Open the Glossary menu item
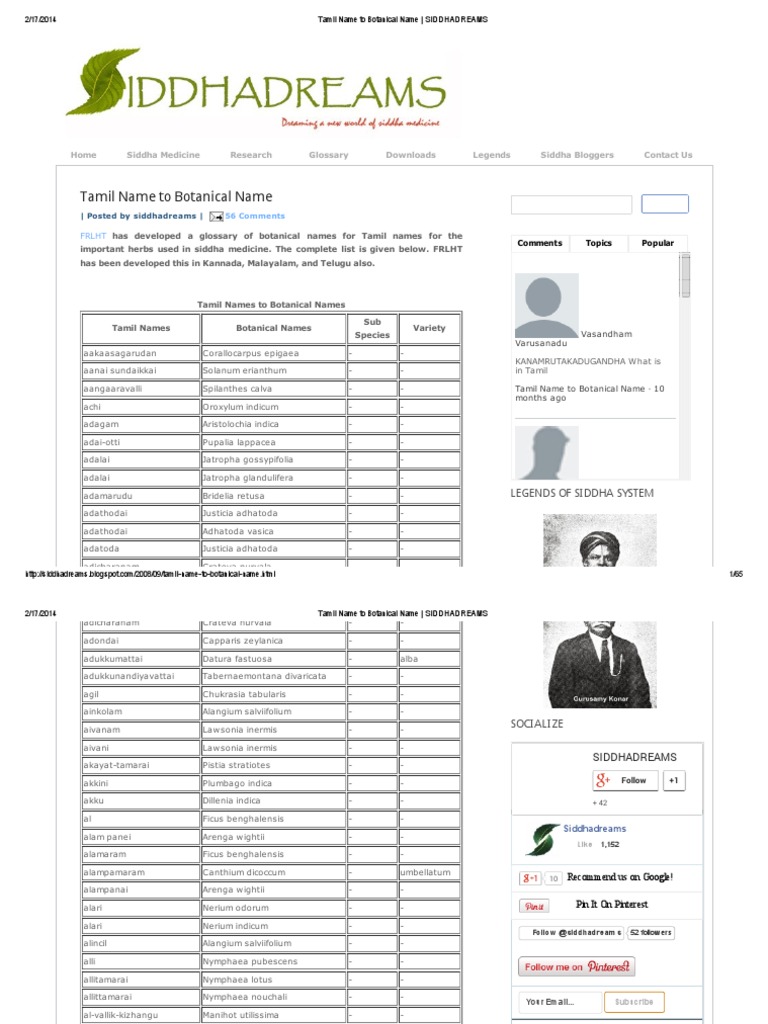This screenshot has height=1024, width=768. click(x=328, y=155)
